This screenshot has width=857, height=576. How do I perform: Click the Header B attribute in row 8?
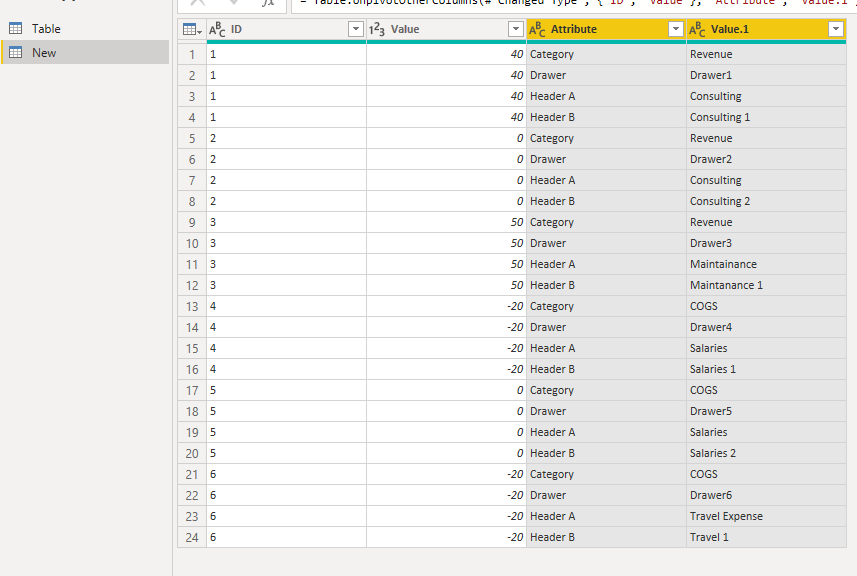pyautogui.click(x=606, y=202)
